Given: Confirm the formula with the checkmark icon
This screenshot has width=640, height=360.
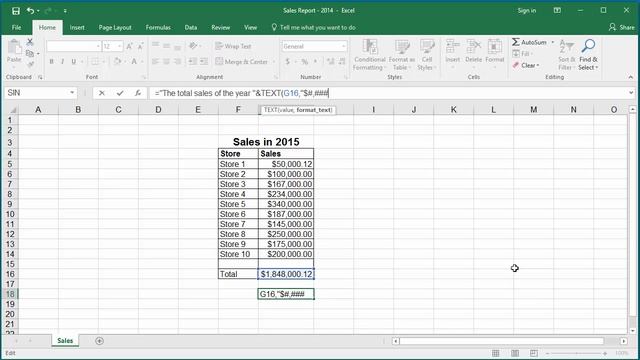Looking at the screenshot, I should click(120, 93).
